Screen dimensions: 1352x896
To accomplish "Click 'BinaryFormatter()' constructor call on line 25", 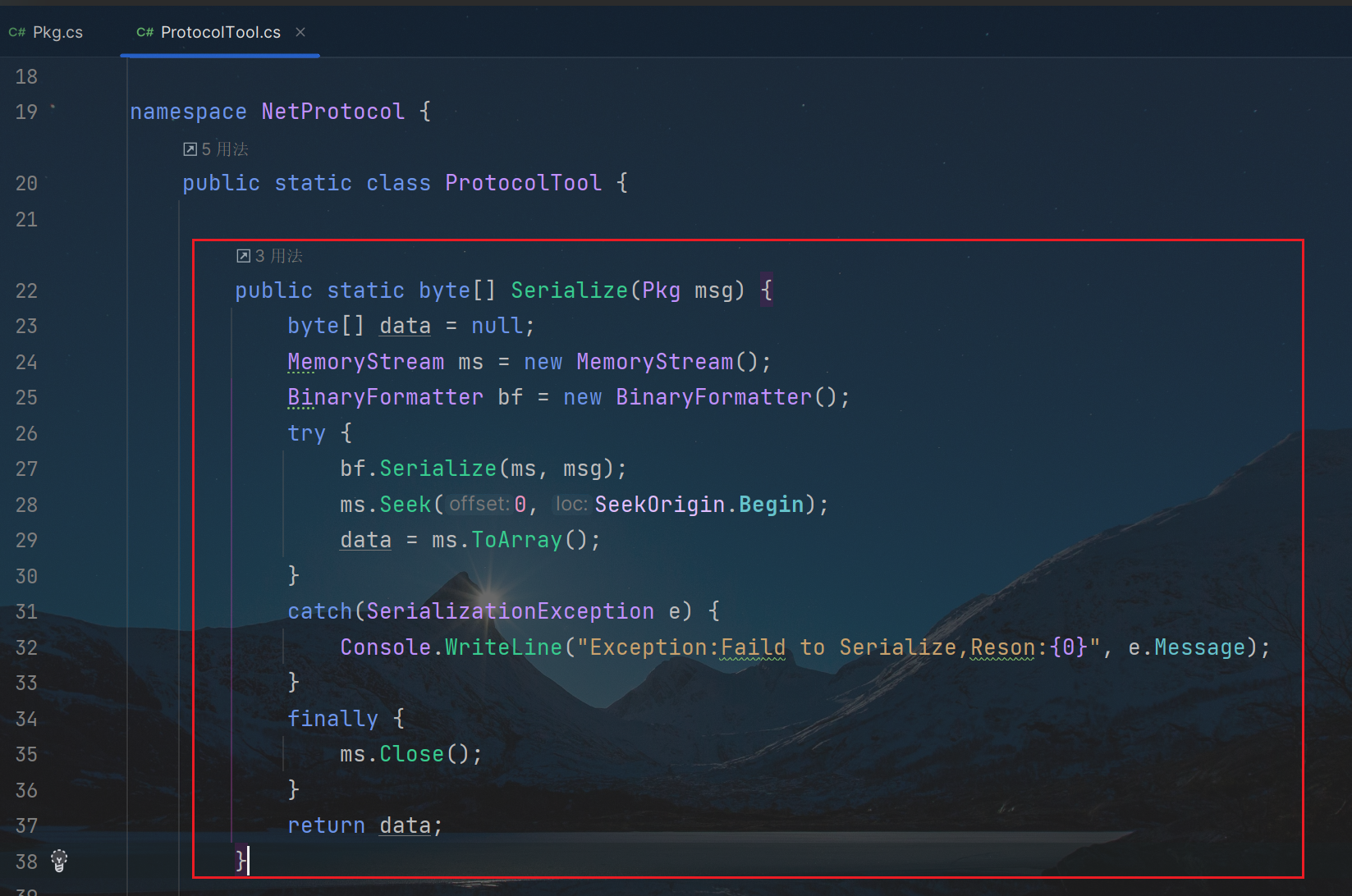I will [x=727, y=397].
